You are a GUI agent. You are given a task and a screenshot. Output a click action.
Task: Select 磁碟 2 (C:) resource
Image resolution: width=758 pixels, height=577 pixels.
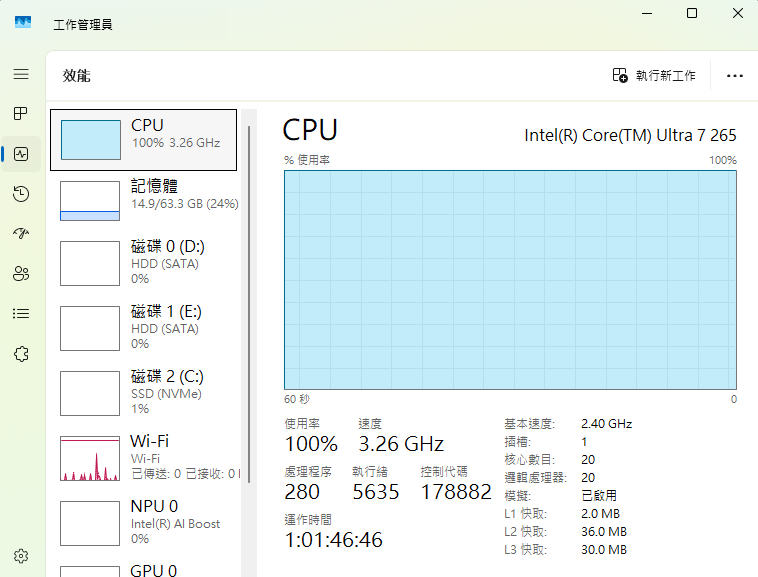pos(146,392)
